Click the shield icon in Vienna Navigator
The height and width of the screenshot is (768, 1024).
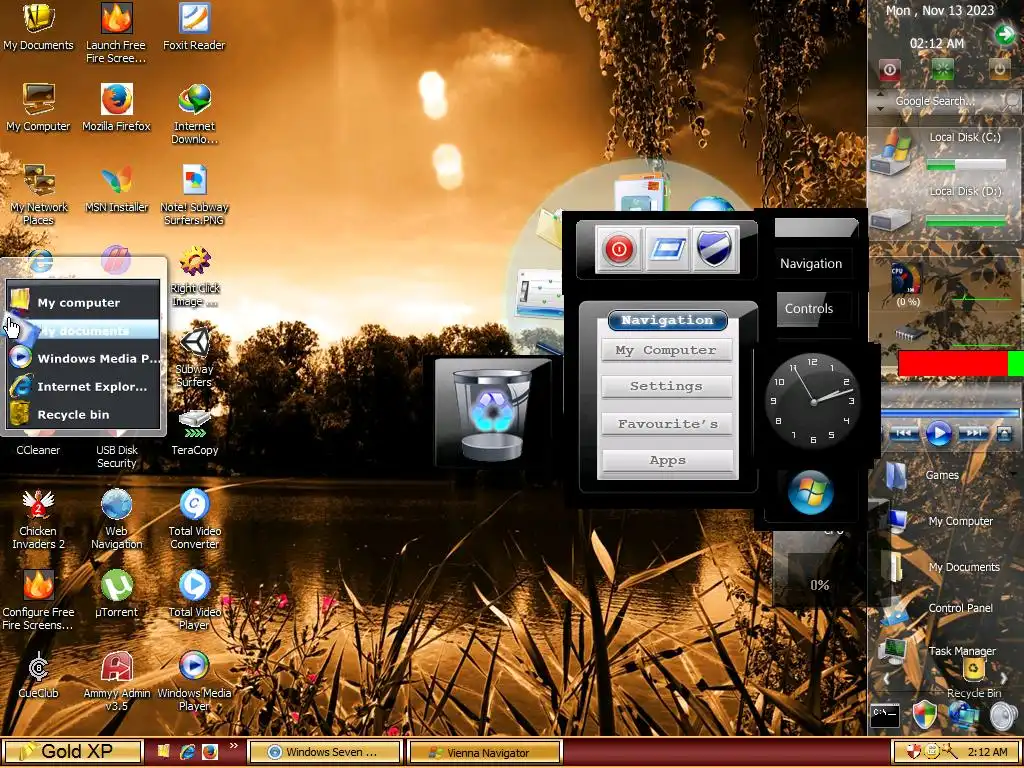[714, 249]
